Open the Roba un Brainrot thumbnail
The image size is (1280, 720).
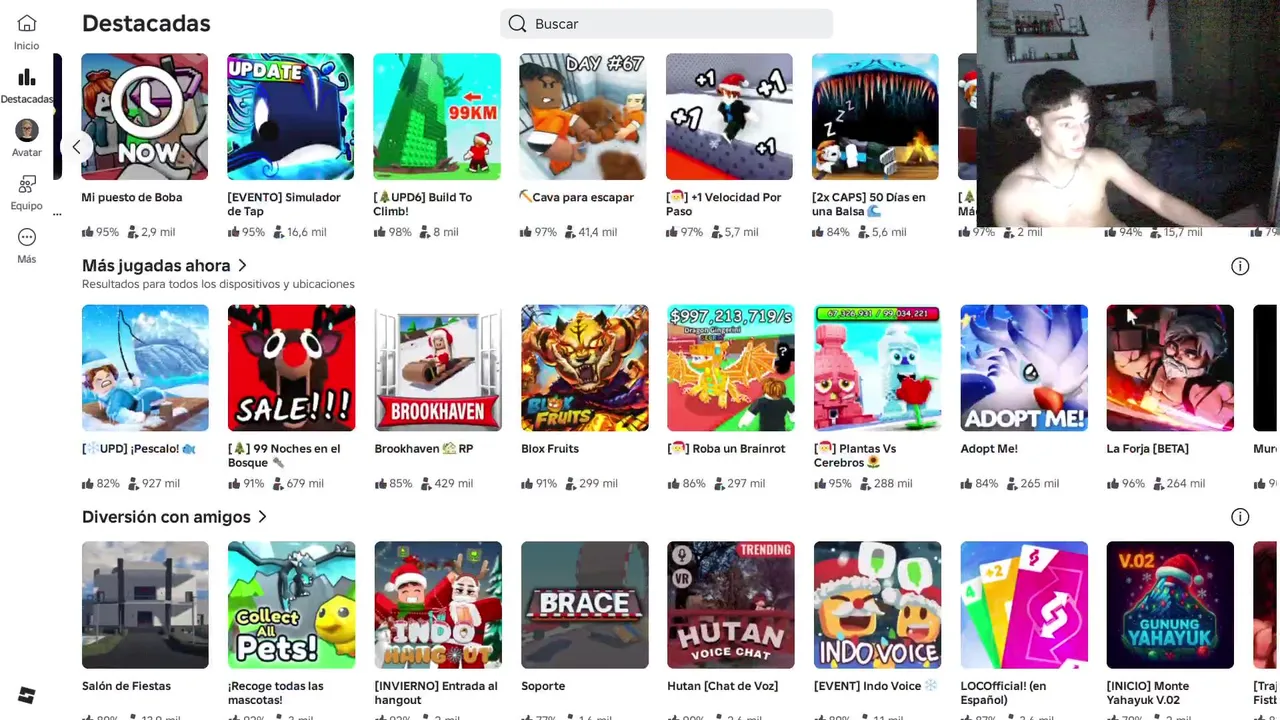click(731, 368)
